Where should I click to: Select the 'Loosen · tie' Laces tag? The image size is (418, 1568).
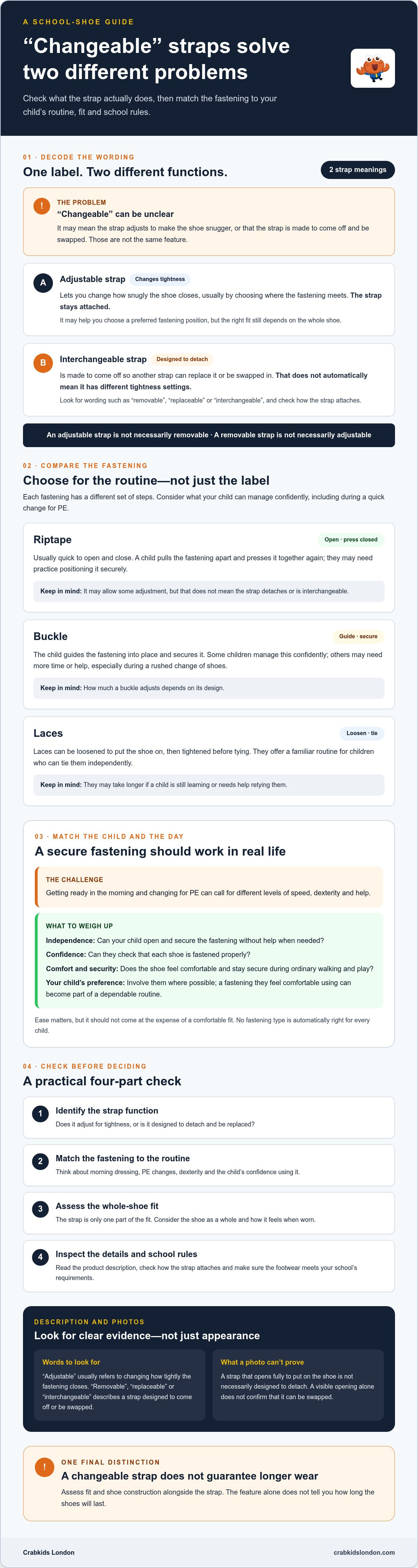(362, 733)
